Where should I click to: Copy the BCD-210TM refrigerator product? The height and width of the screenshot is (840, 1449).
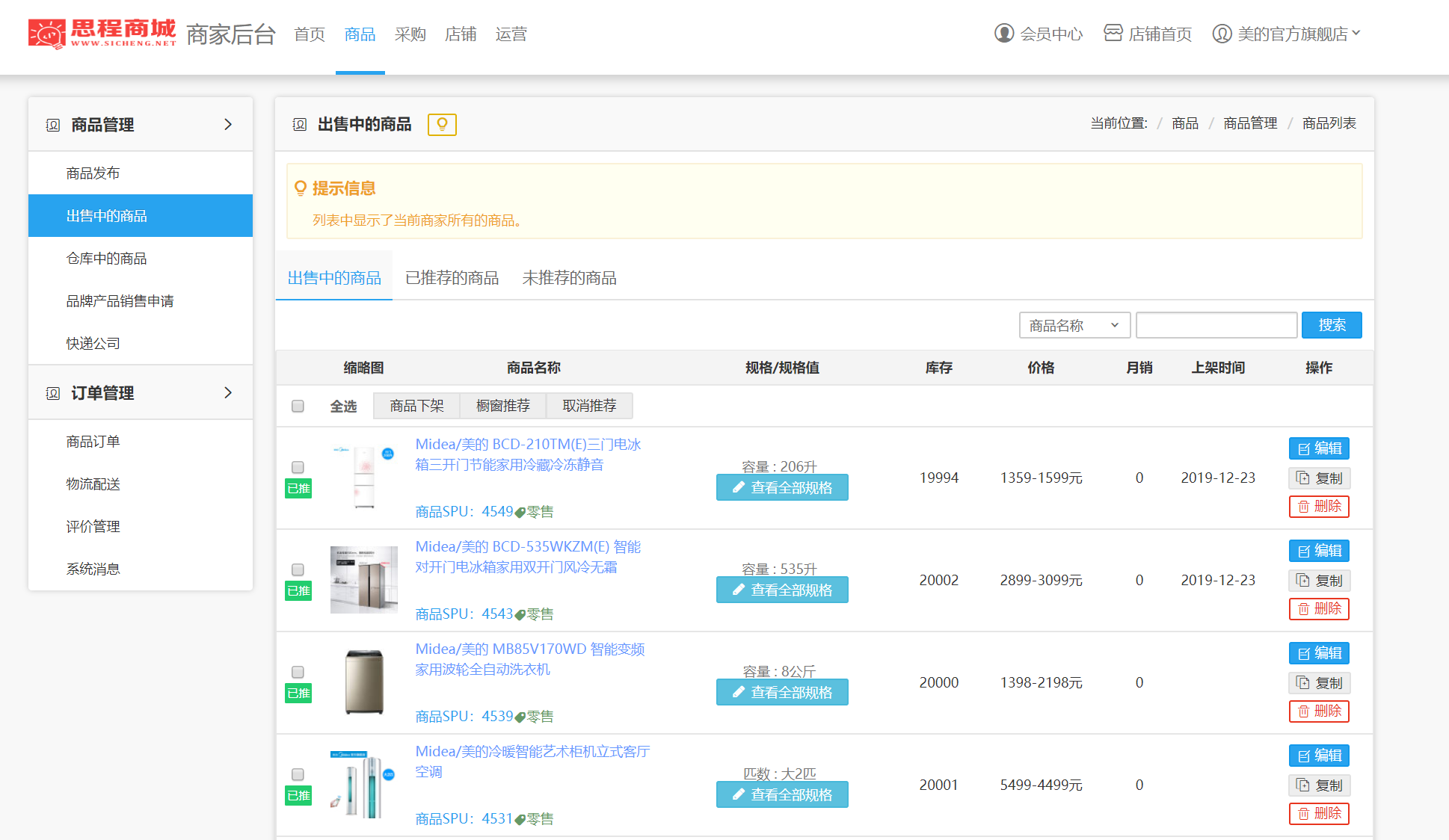pos(1319,478)
